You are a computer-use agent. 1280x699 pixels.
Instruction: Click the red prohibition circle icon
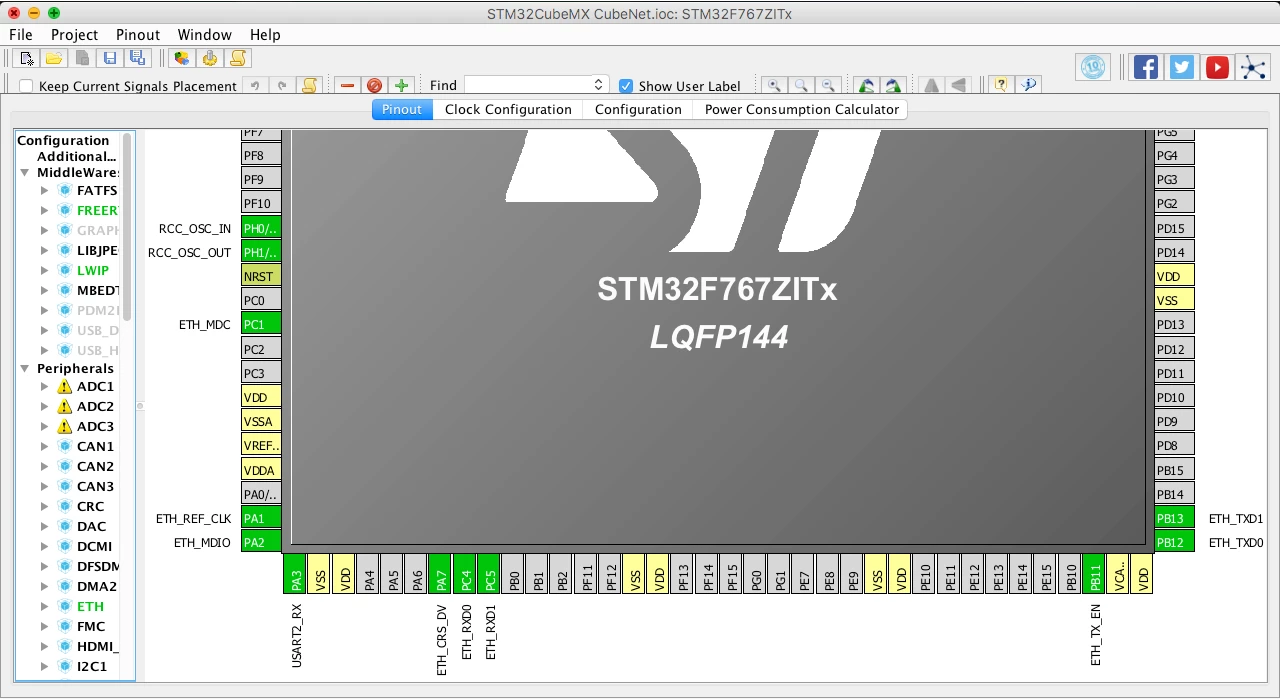point(374,86)
